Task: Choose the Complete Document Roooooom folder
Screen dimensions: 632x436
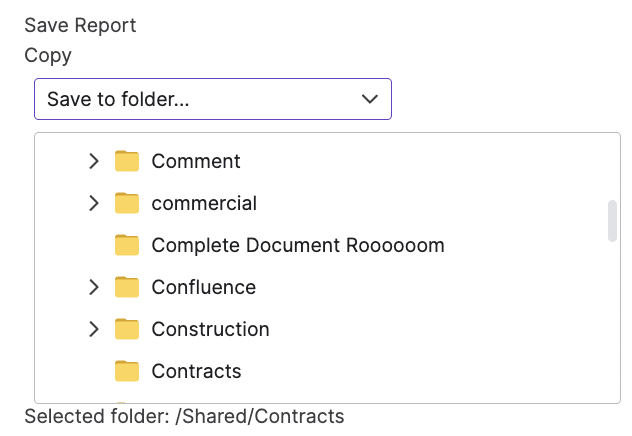Action: coord(297,245)
